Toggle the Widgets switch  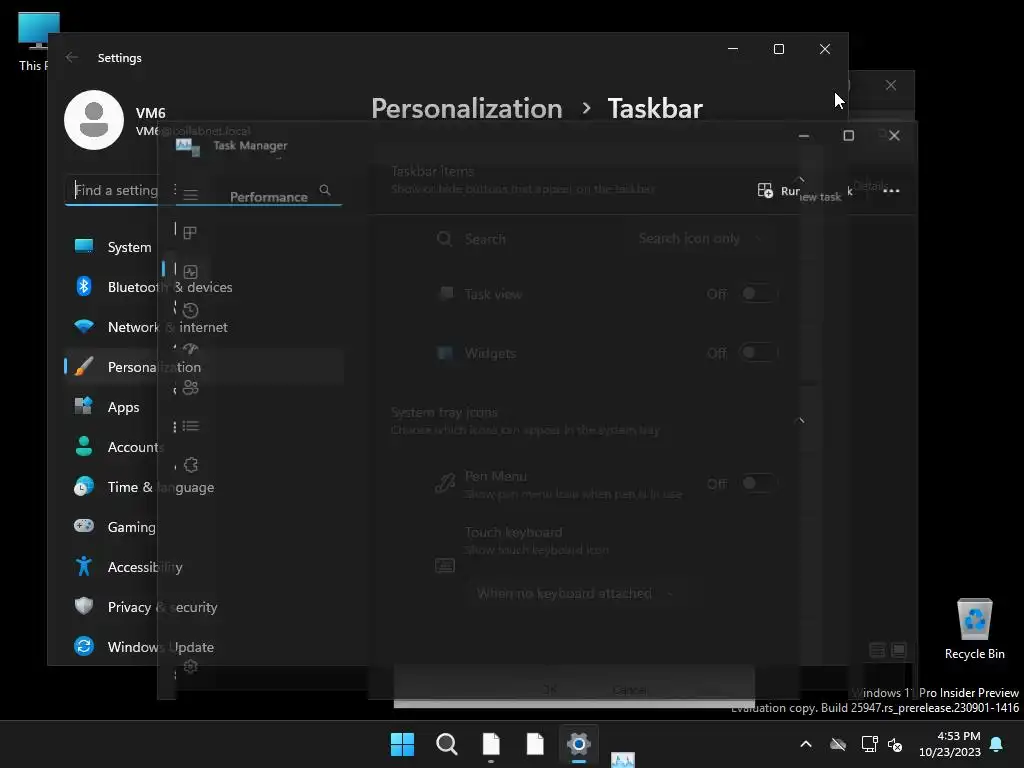click(x=758, y=353)
